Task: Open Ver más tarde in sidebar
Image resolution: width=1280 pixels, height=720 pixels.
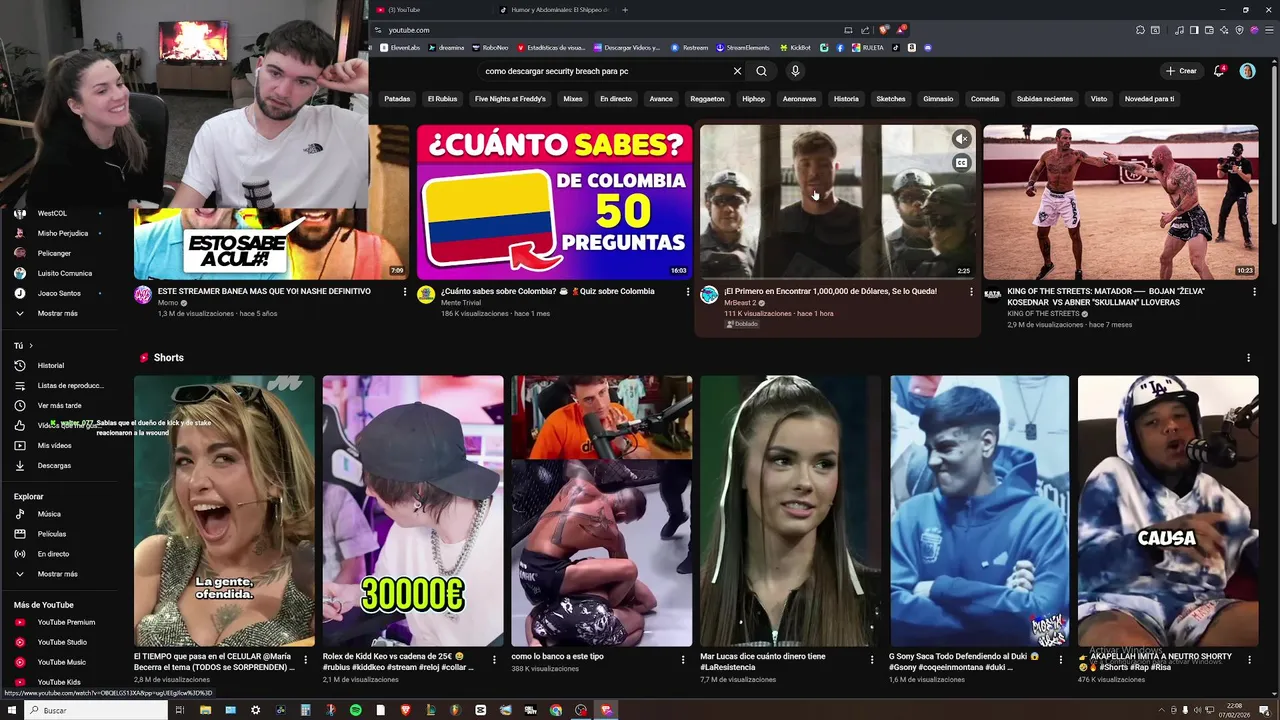Action: [59, 405]
